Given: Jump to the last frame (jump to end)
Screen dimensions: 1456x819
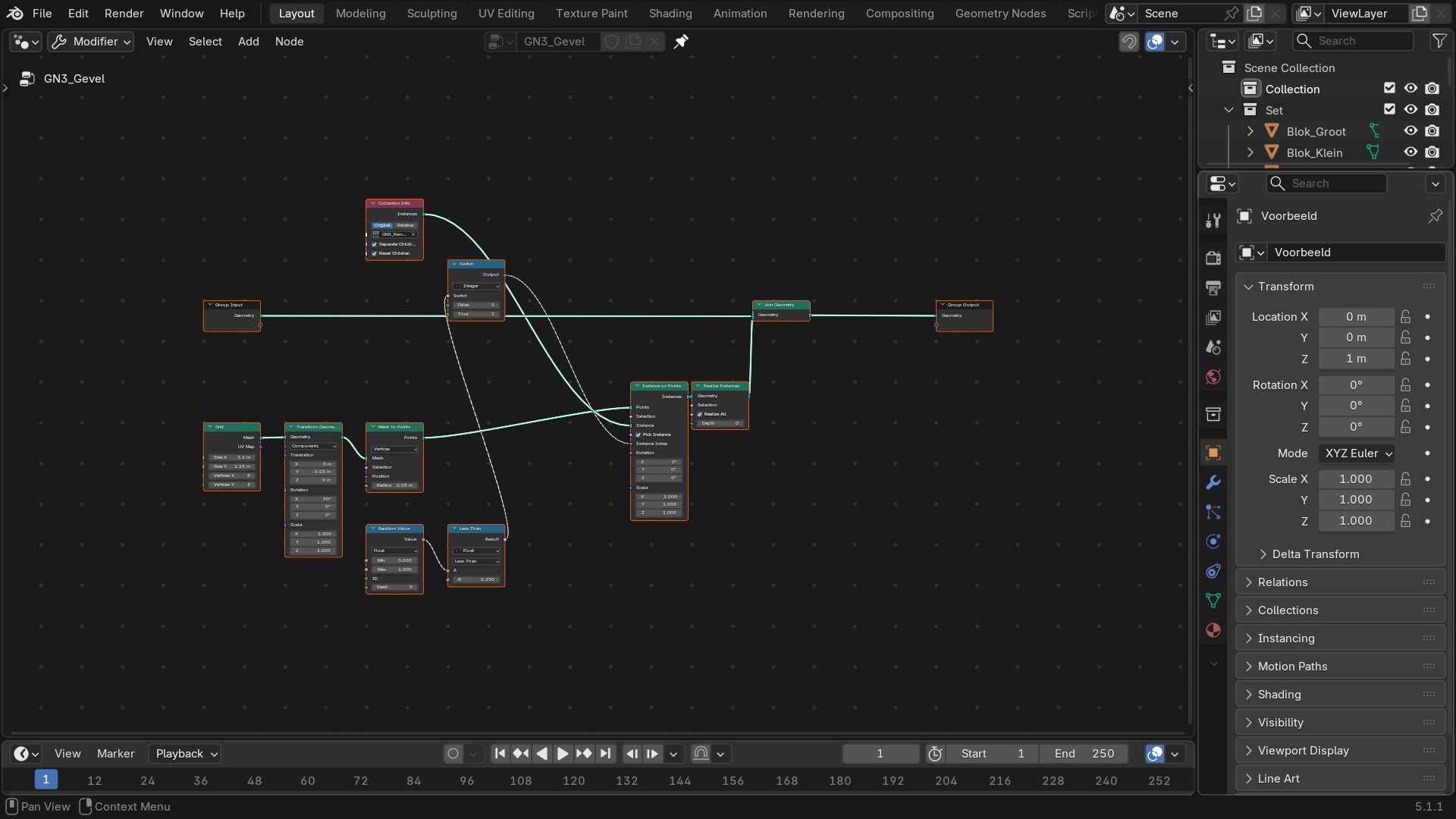Looking at the screenshot, I should click(605, 754).
